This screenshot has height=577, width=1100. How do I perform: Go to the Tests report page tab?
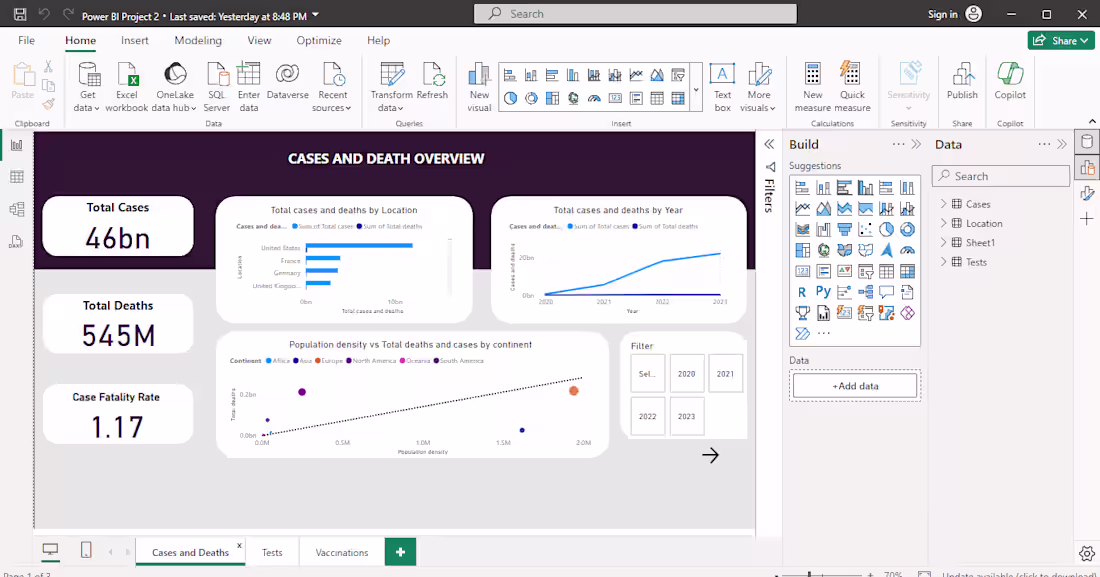(272, 552)
